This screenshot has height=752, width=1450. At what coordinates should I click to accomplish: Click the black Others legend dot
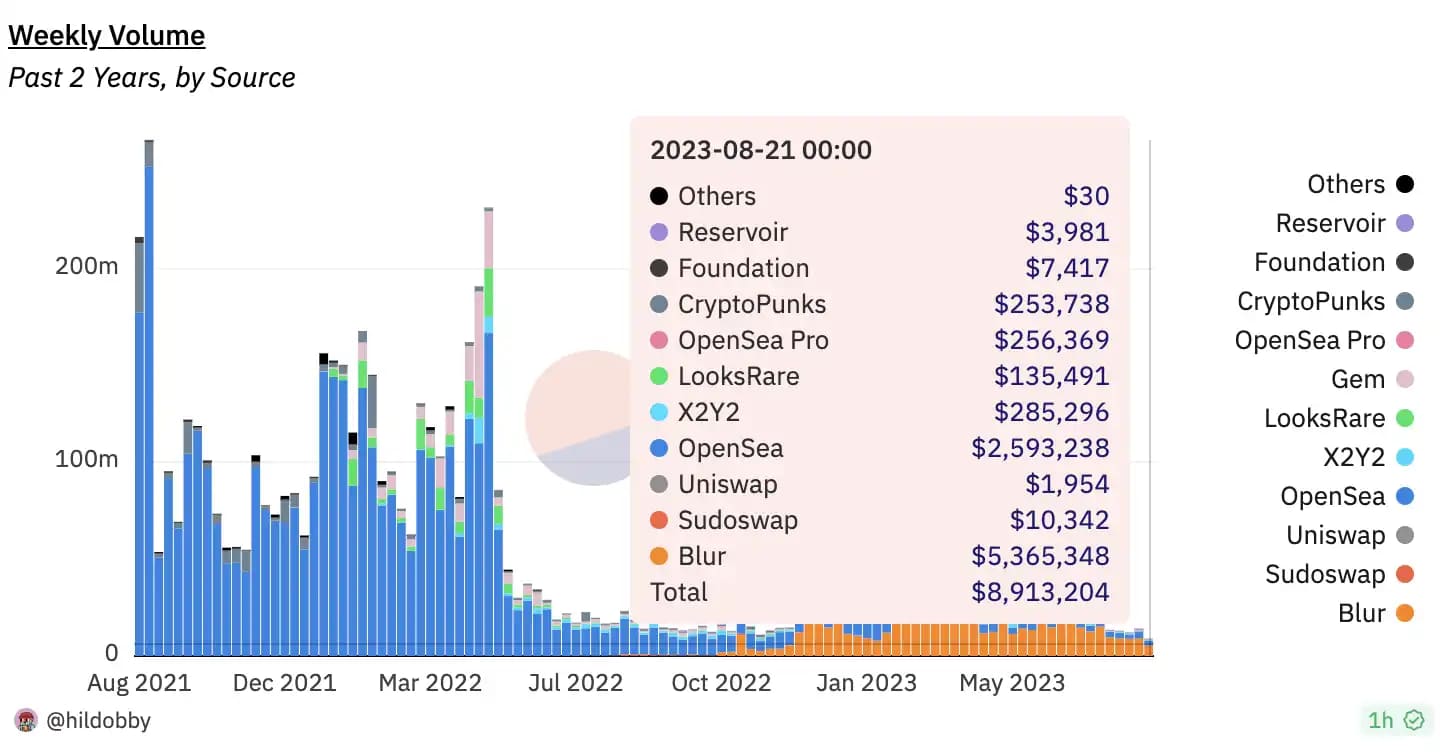point(1405,184)
